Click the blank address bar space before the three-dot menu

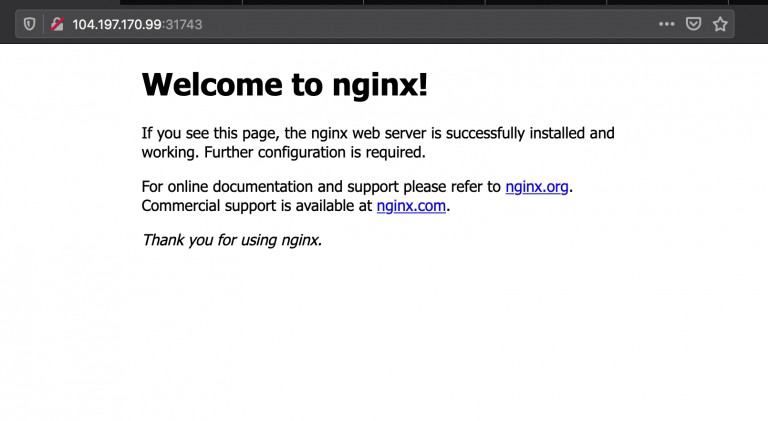point(426,24)
